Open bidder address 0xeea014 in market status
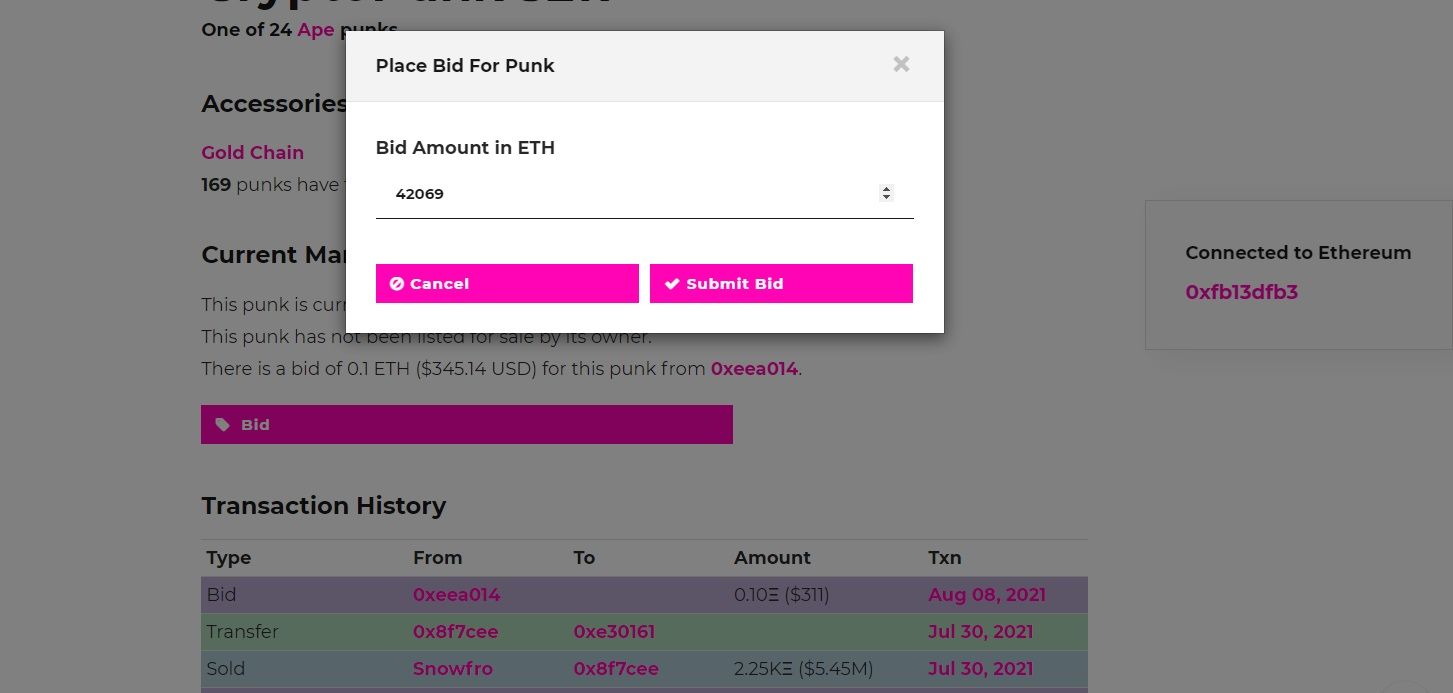The height and width of the screenshot is (693, 1453). (754, 369)
